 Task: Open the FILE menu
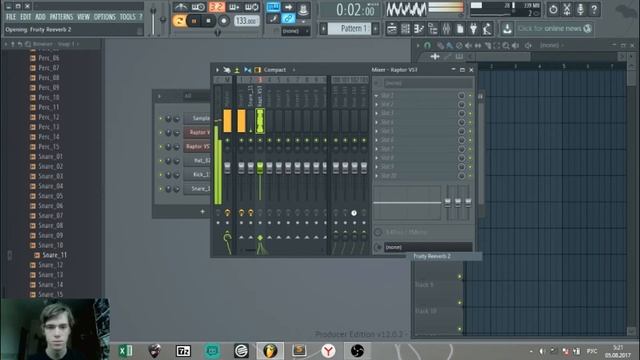click(11, 17)
